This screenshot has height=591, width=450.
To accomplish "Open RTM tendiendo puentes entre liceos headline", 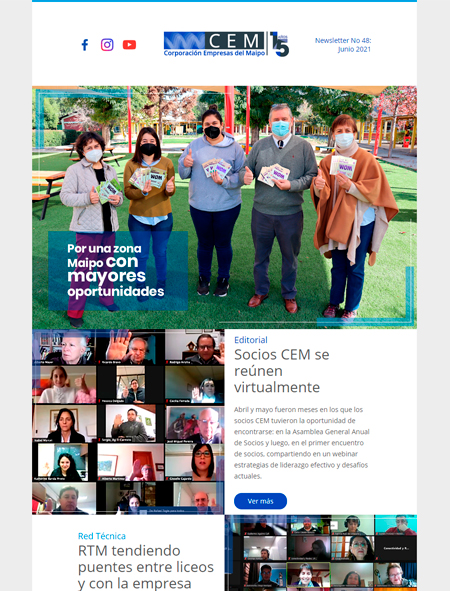I will tap(146, 567).
